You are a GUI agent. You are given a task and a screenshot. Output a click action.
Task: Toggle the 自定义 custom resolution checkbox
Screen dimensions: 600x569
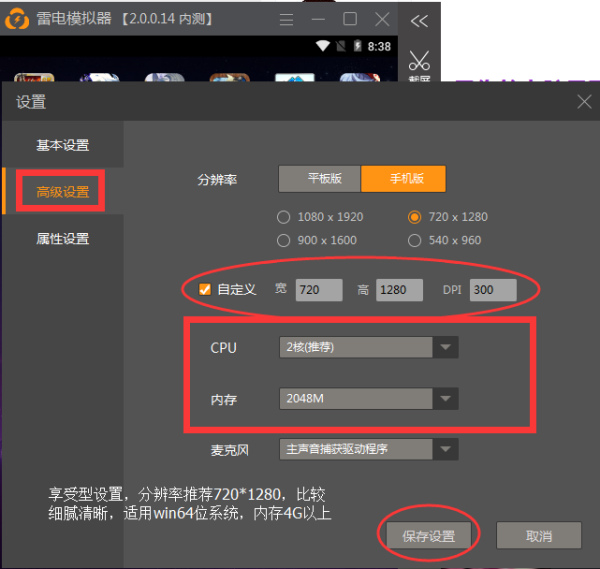(205, 289)
